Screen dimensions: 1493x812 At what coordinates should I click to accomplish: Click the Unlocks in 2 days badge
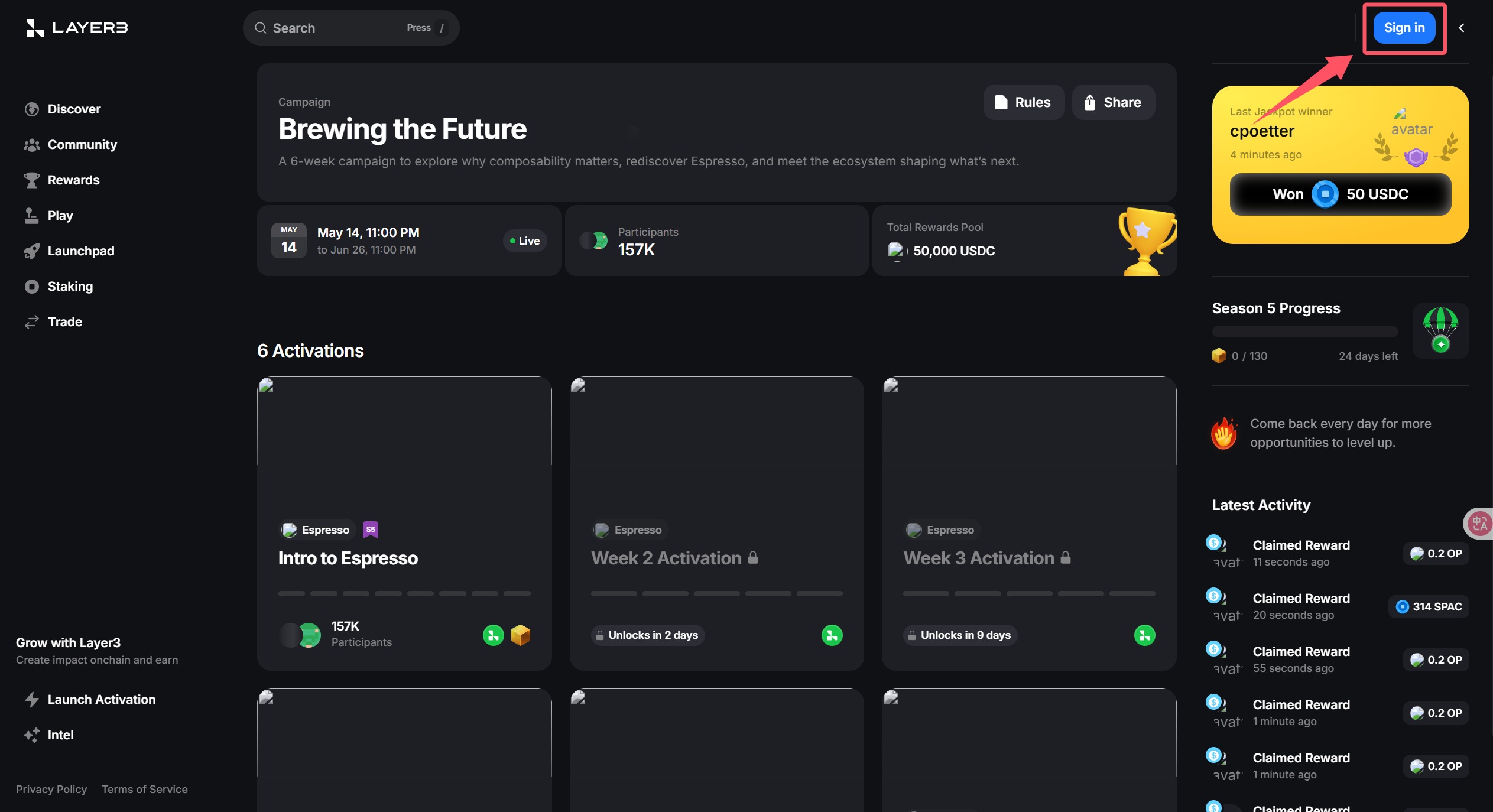click(648, 635)
